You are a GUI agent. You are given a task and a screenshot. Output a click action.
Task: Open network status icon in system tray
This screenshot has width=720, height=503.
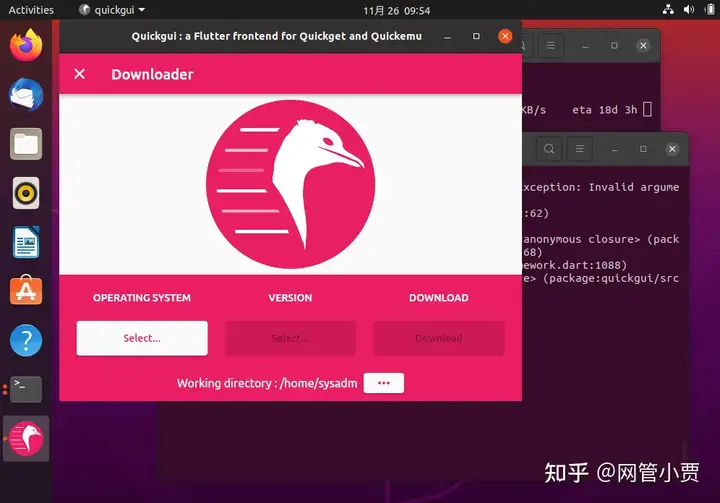pos(668,9)
